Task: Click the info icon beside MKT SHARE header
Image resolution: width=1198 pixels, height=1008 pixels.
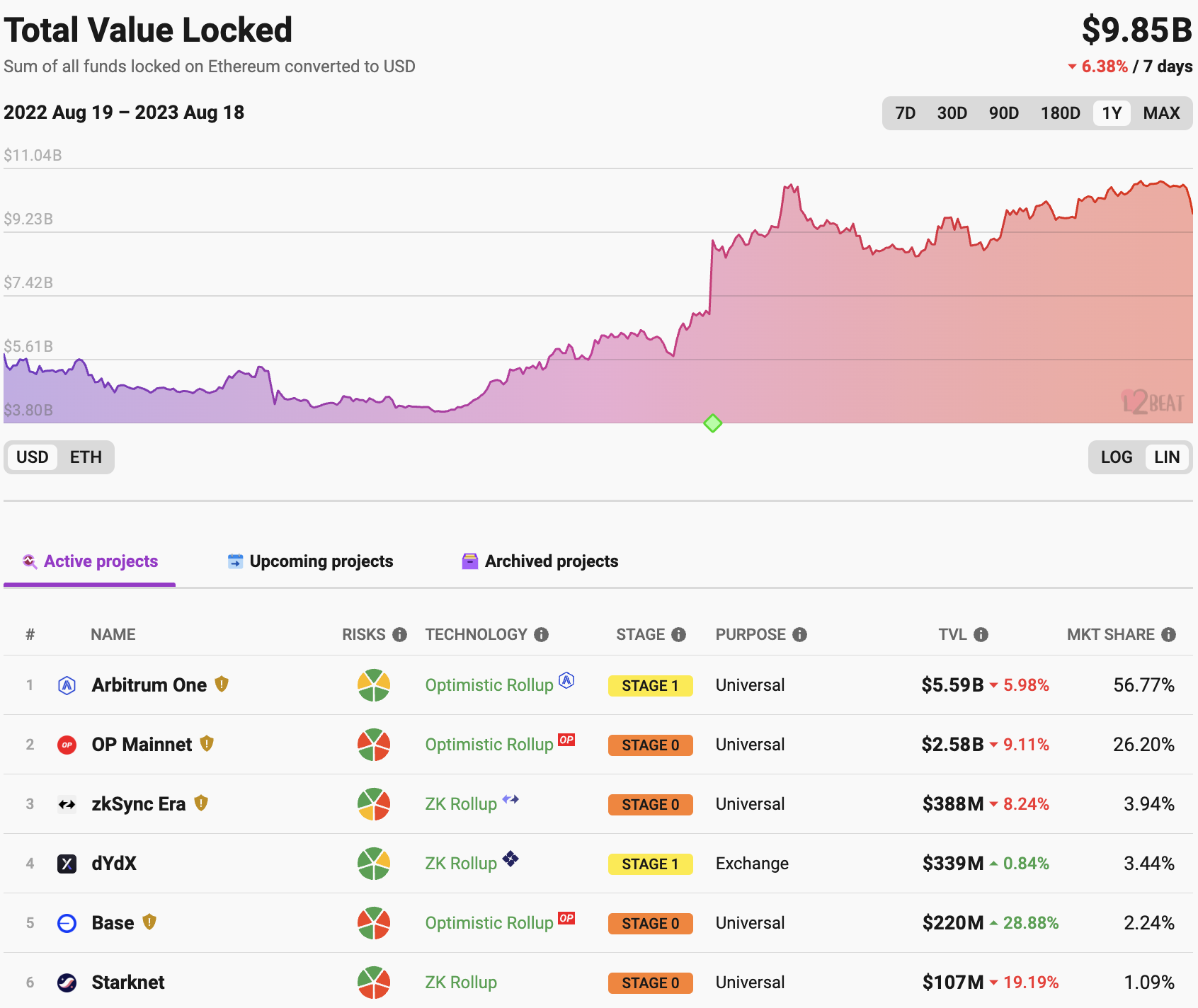Action: coord(1169,635)
